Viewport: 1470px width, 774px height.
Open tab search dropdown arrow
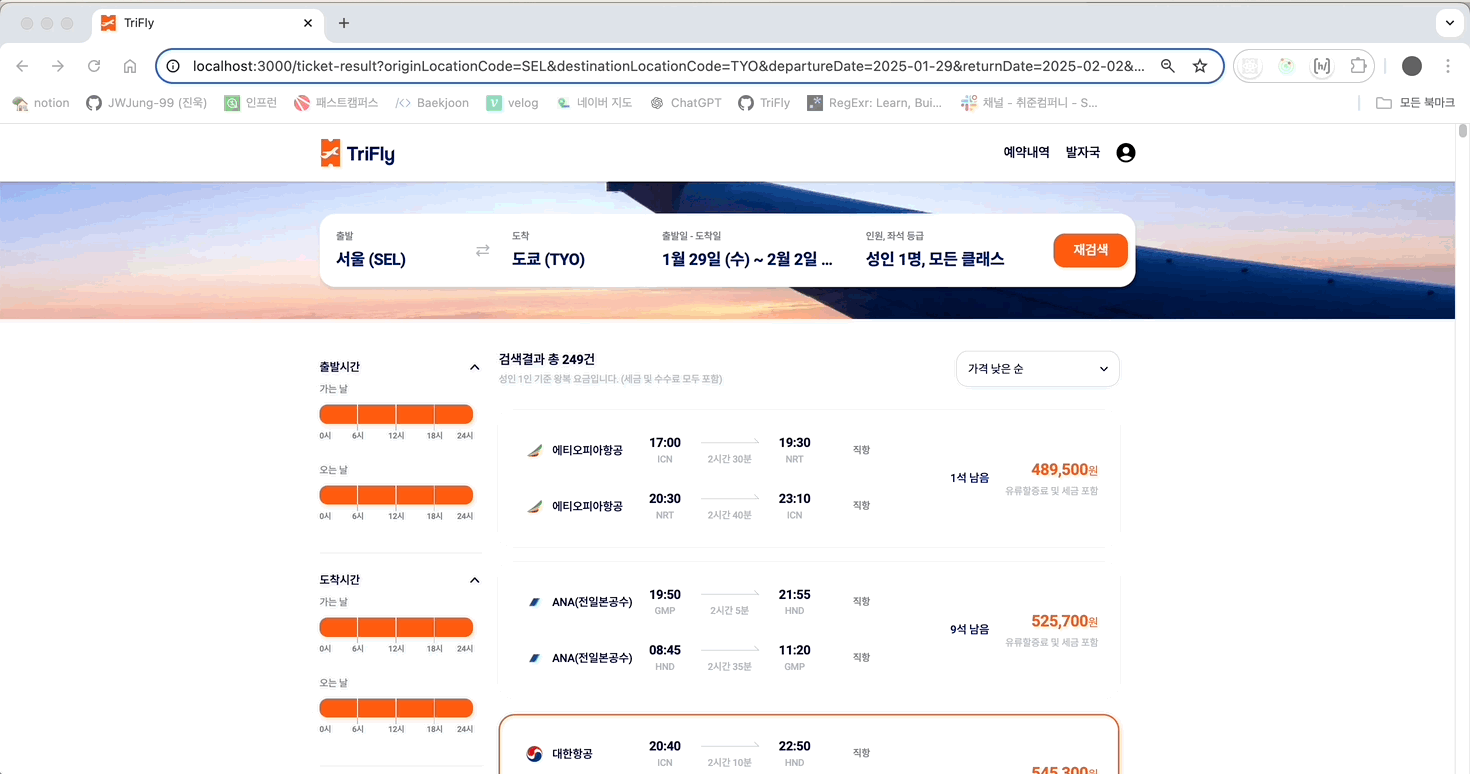point(1449,22)
